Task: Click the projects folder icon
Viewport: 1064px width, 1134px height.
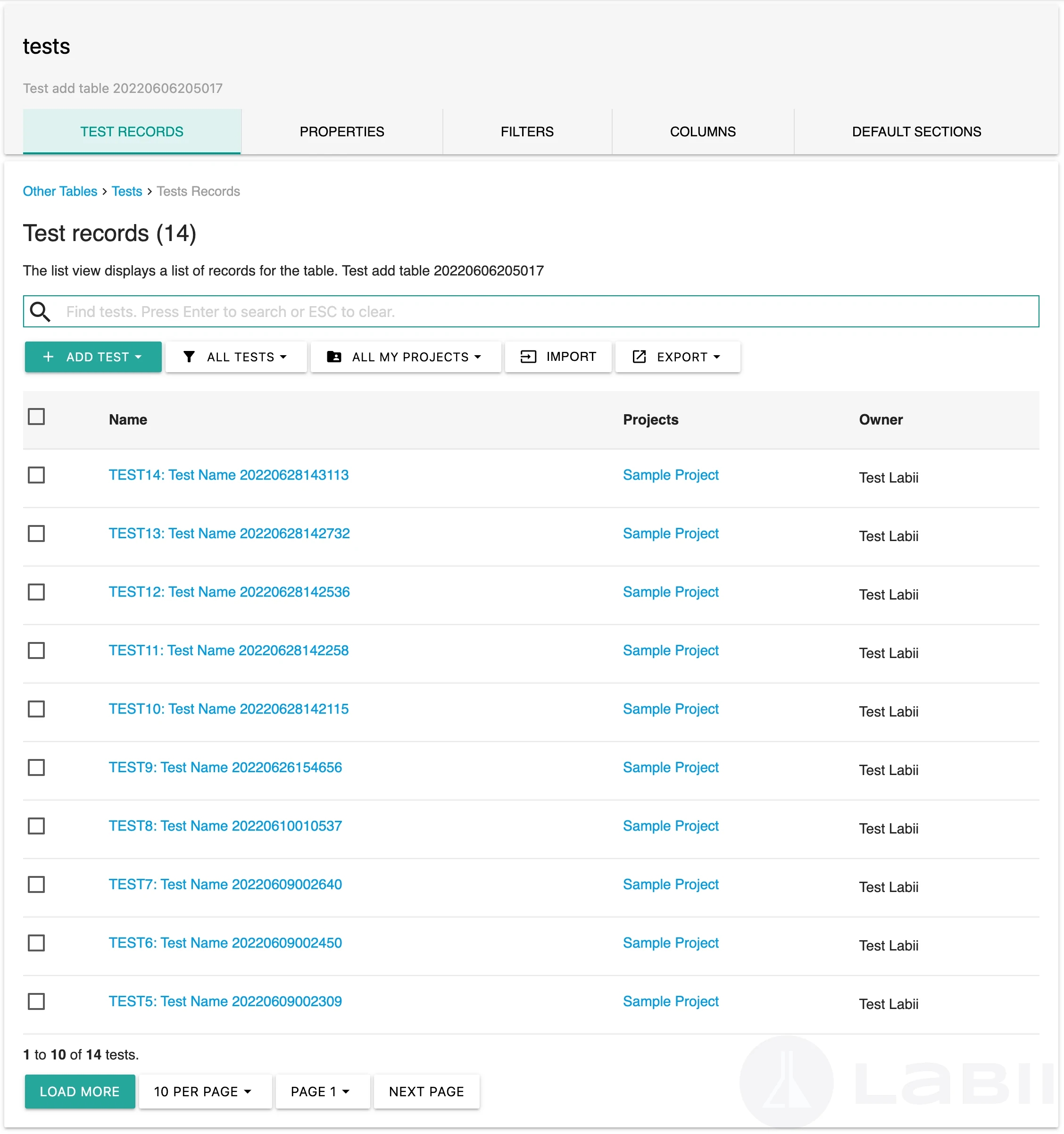Action: pos(334,357)
